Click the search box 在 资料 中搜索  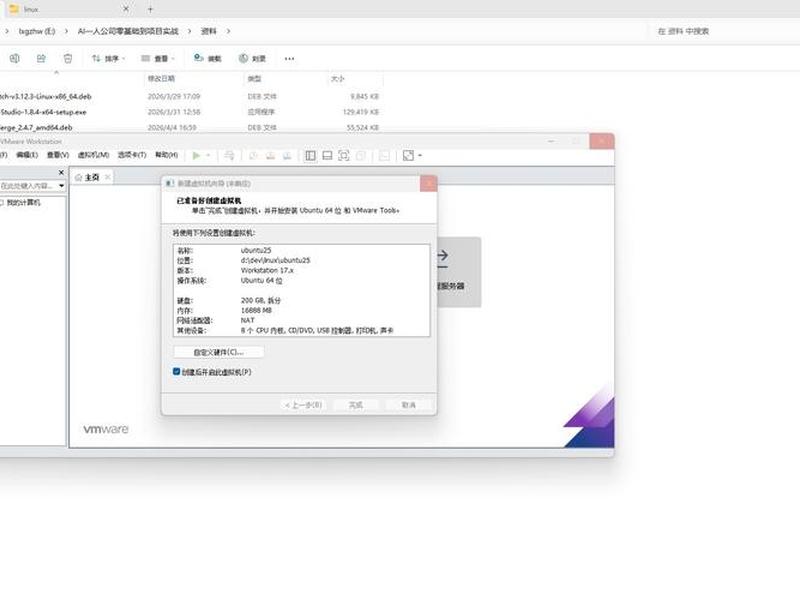pos(724,31)
